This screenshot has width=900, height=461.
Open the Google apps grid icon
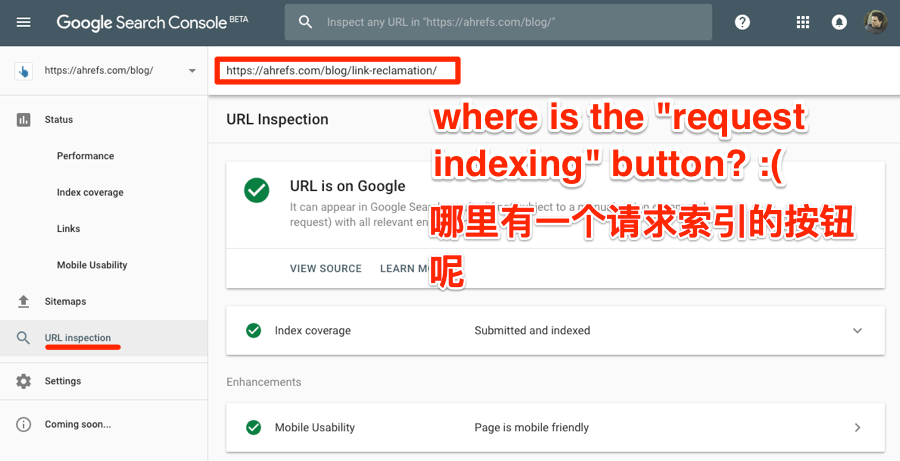tap(803, 22)
